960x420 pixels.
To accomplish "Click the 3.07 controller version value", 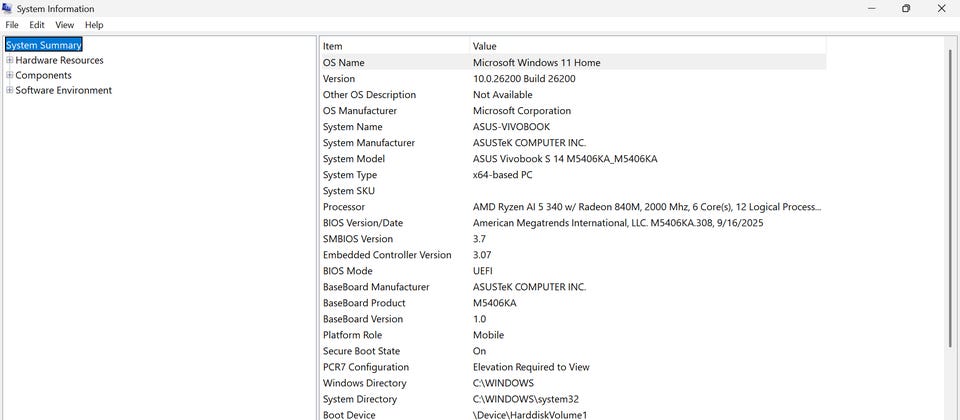I will click(x=482, y=255).
